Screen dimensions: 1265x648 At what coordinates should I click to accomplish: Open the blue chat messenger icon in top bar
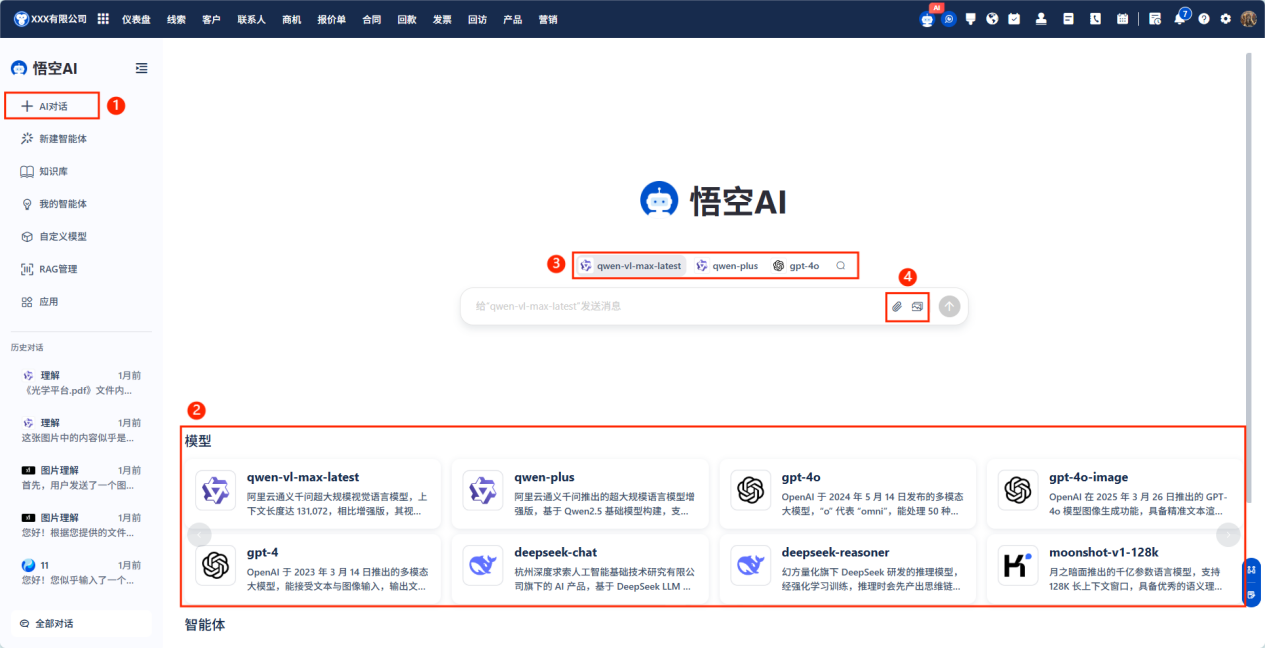(x=949, y=19)
